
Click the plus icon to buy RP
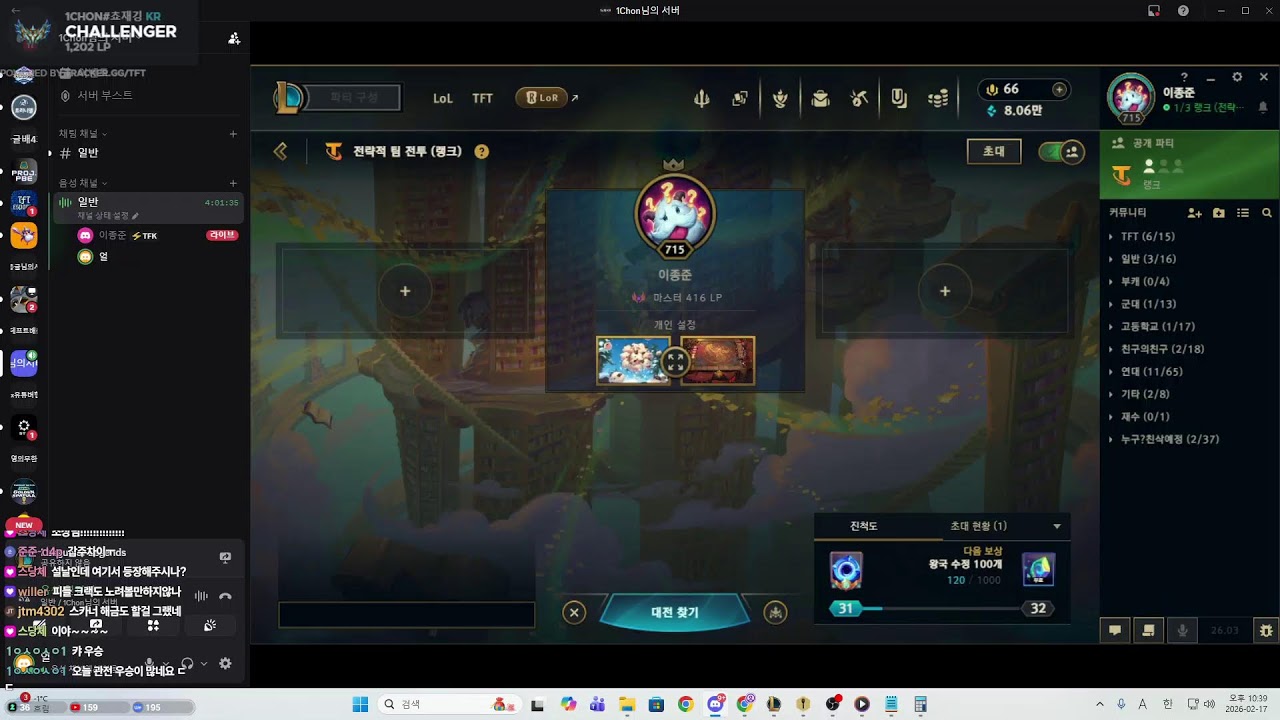pos(1059,89)
